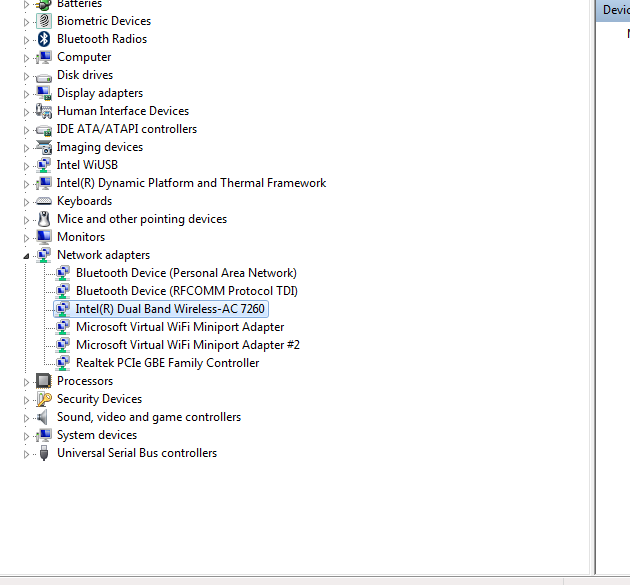This screenshot has height=585, width=630.
Task: Click the Disk drives icon
Action: coord(44,77)
